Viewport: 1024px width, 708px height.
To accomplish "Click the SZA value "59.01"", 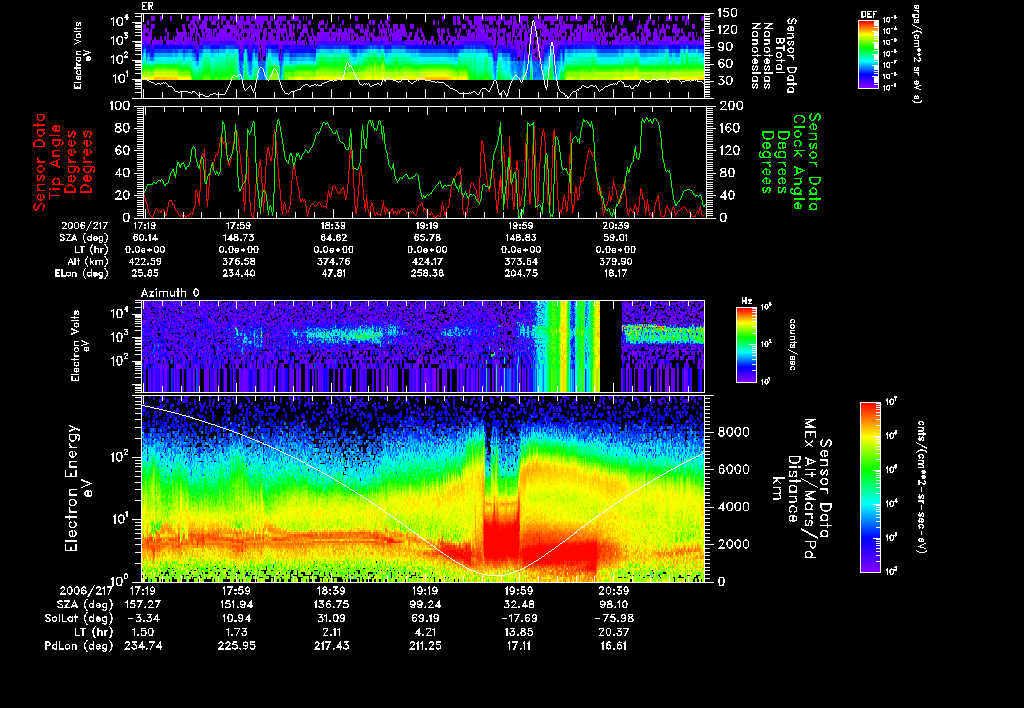I will 616,237.
